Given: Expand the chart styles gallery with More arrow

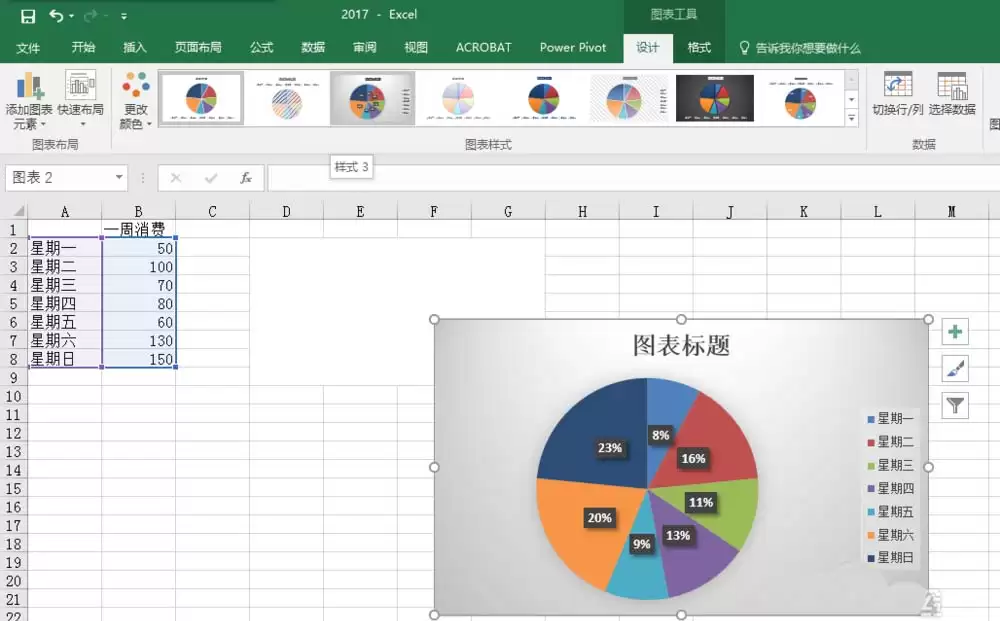Looking at the screenshot, I should click(849, 117).
